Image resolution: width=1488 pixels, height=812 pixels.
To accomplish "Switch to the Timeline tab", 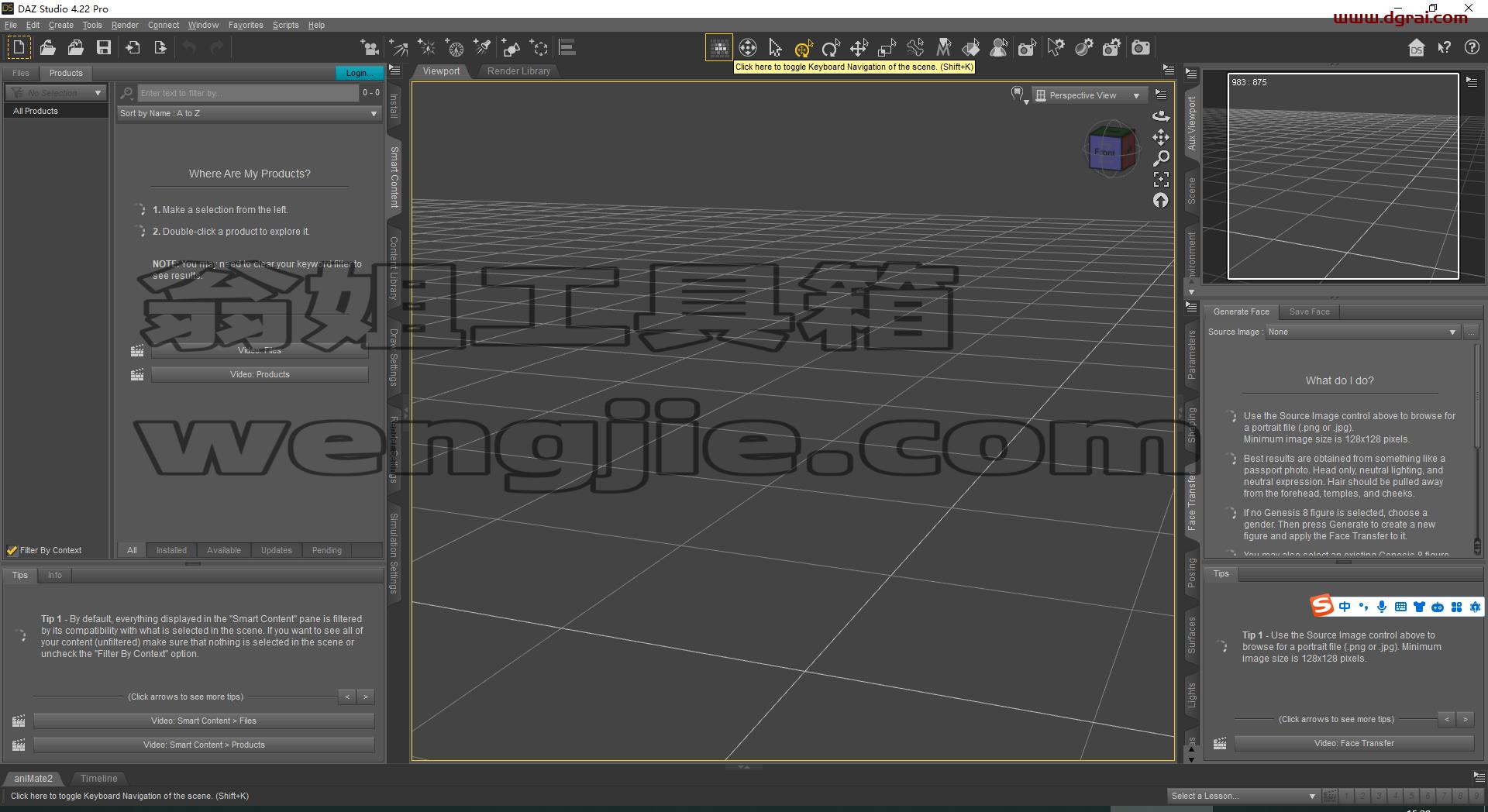I will (x=98, y=778).
